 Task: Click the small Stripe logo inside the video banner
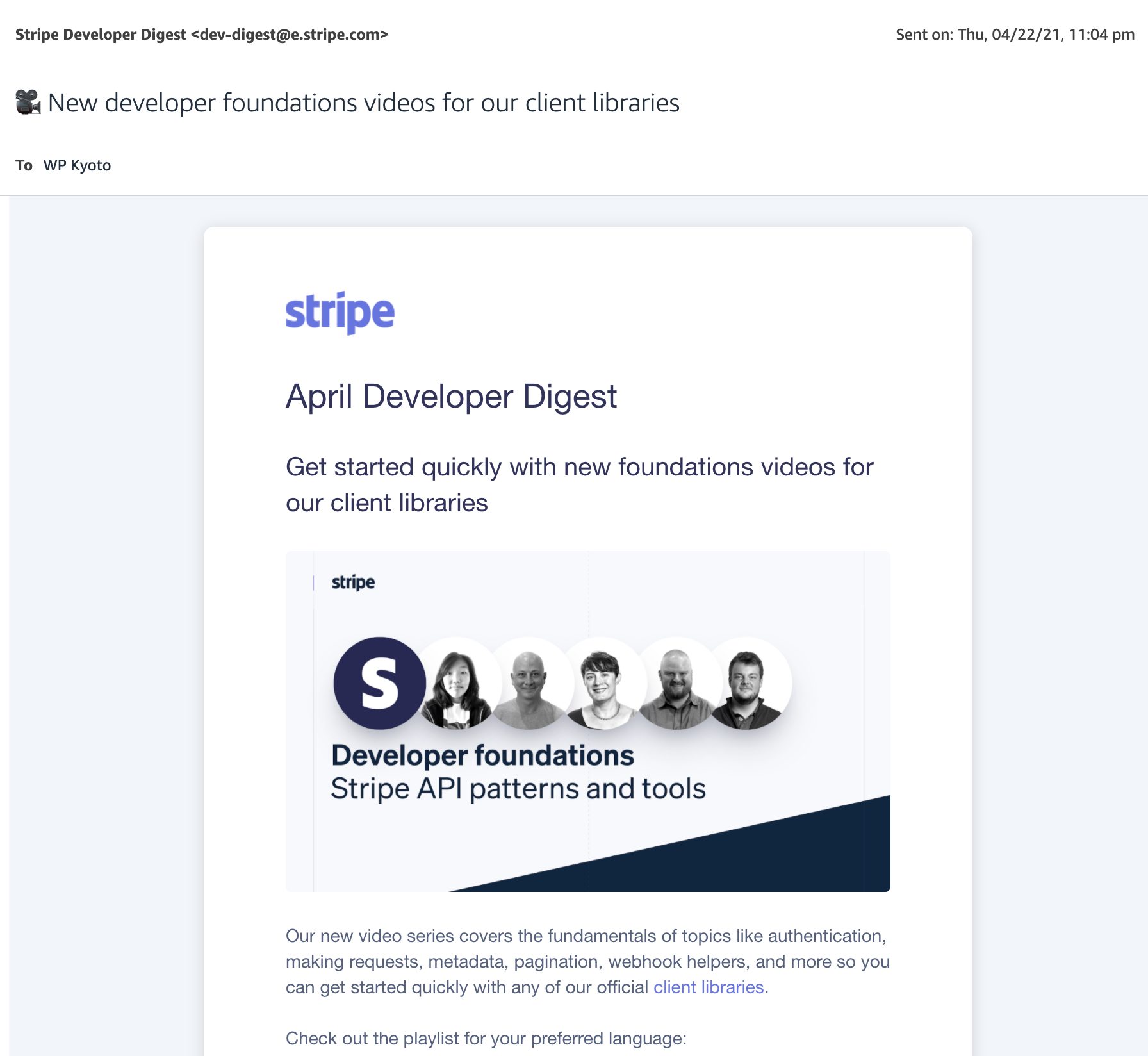(x=353, y=582)
